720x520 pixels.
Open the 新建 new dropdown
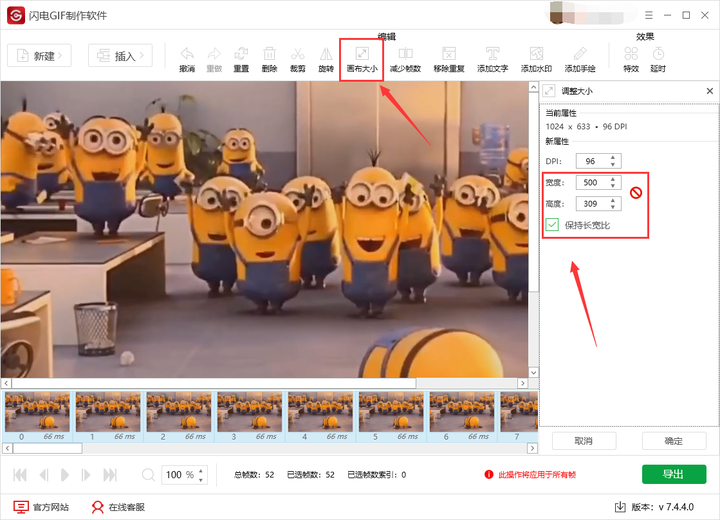(x=39, y=56)
